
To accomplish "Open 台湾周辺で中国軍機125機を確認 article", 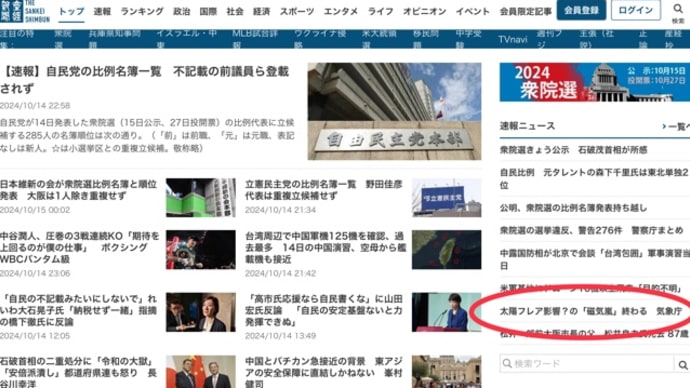I will [325, 248].
